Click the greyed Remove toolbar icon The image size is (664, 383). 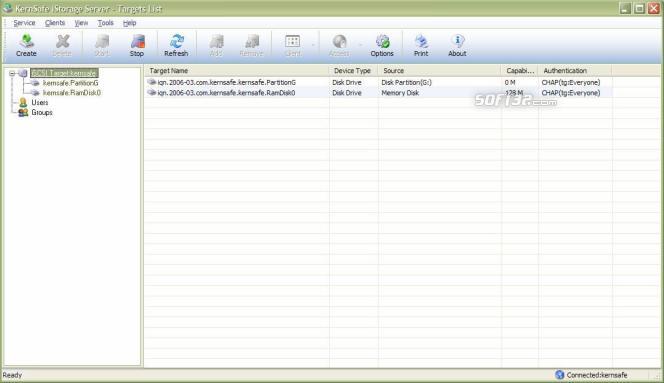[x=252, y=45]
